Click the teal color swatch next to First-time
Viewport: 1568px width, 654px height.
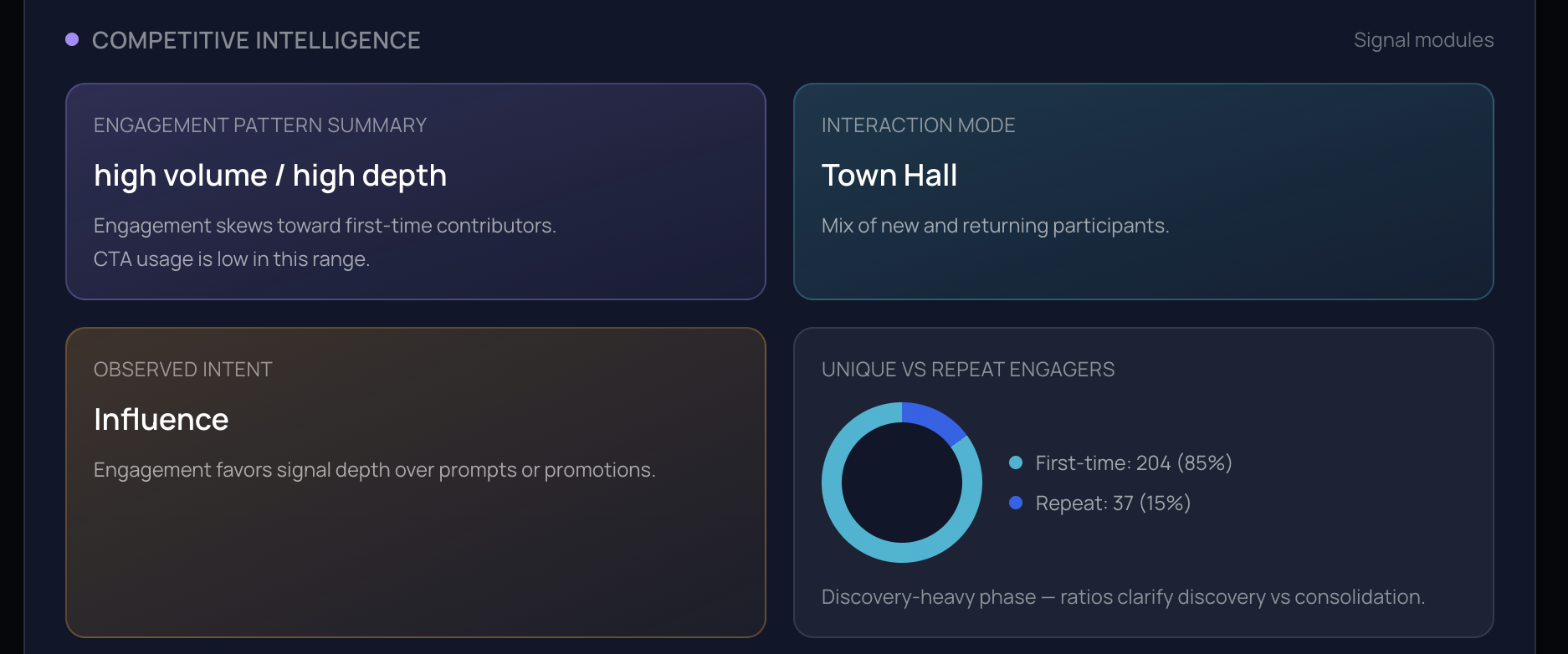pos(1015,461)
